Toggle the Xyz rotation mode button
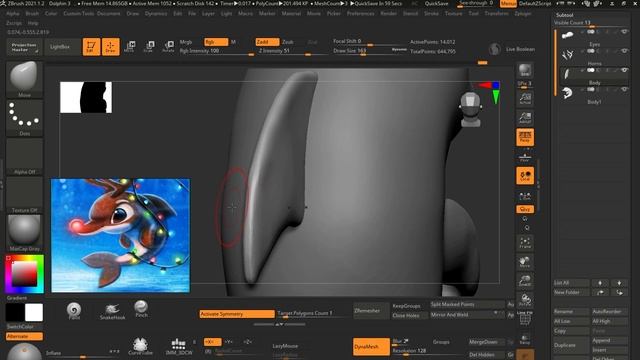Viewport: 640px width, 360px height. point(525,209)
